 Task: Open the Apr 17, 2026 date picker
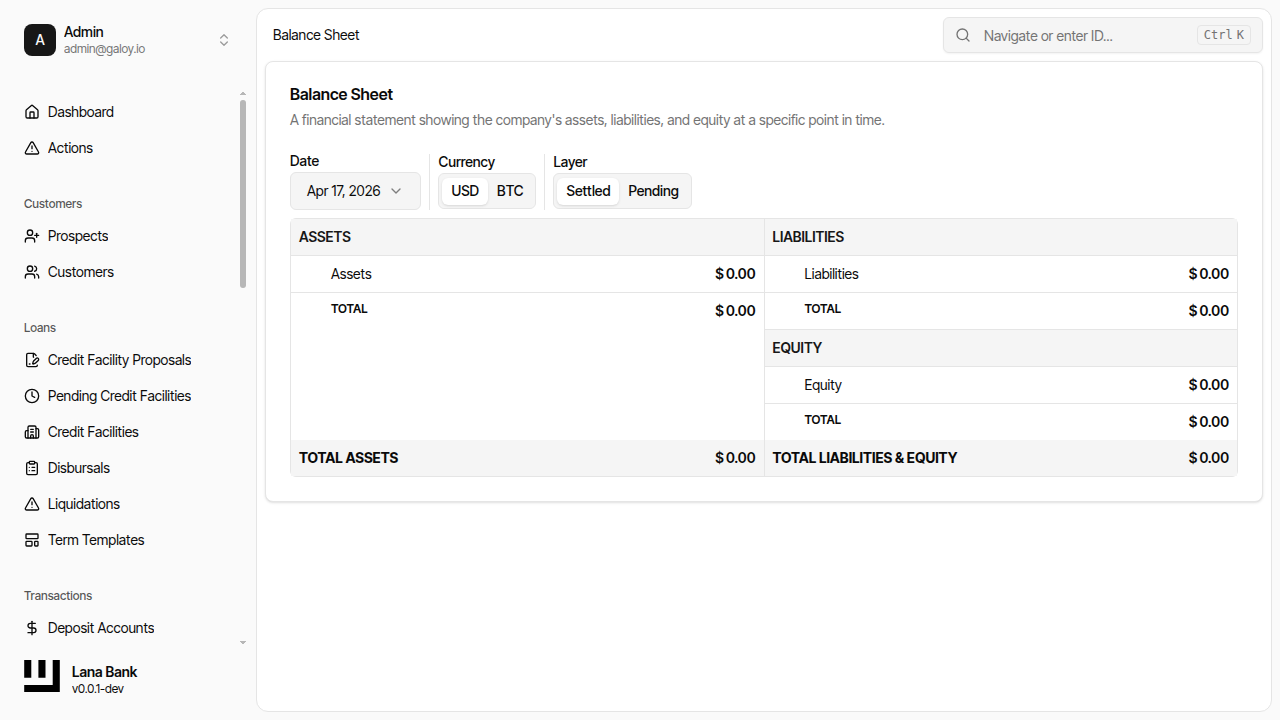pyautogui.click(x=355, y=191)
